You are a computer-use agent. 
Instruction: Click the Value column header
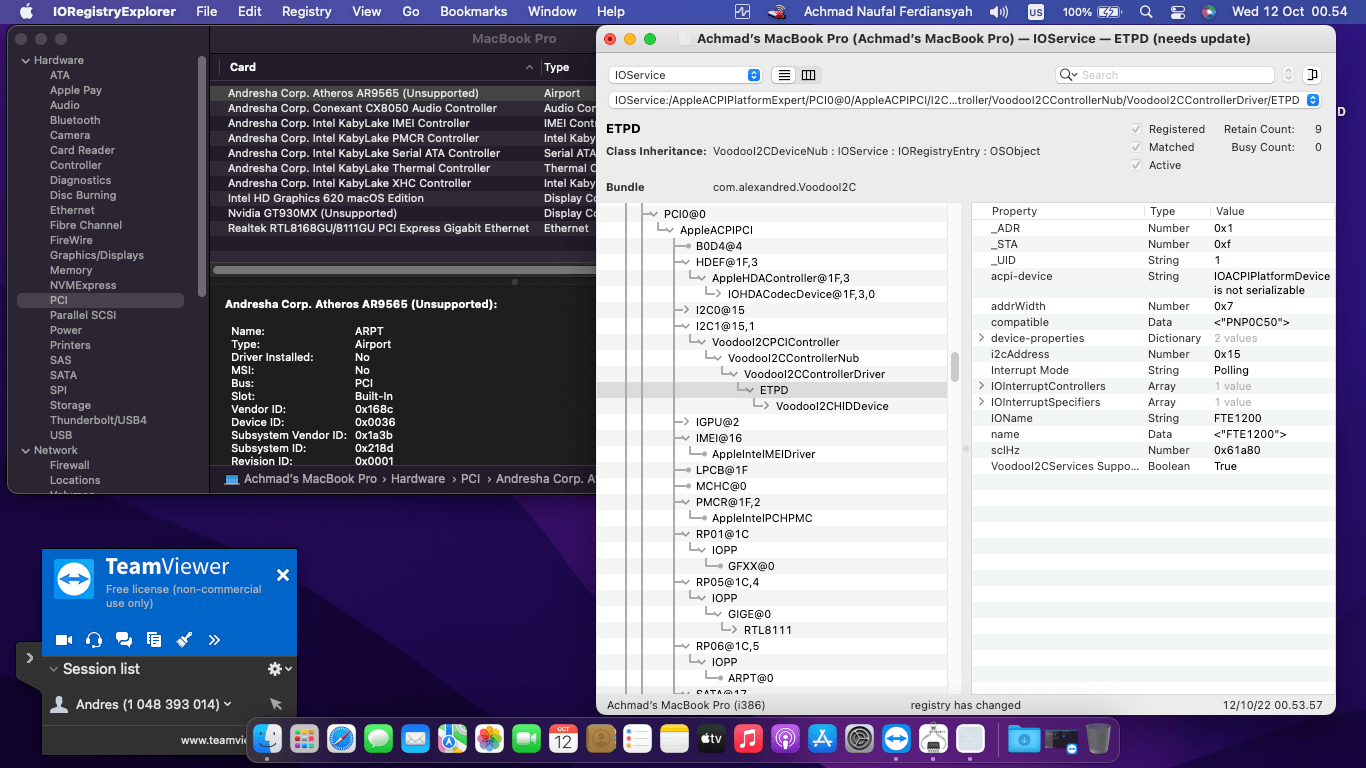click(1230, 211)
